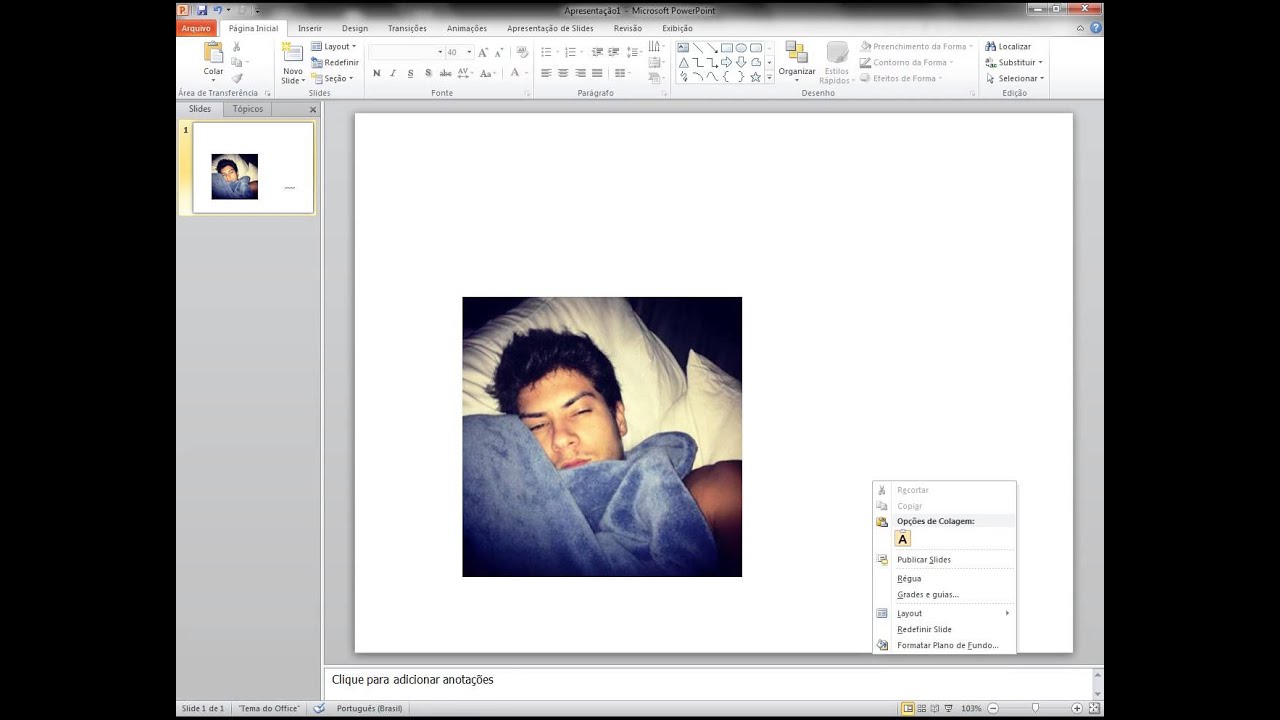
Task: Choose Publicar Slides in context menu
Action: pyautogui.click(x=944, y=560)
